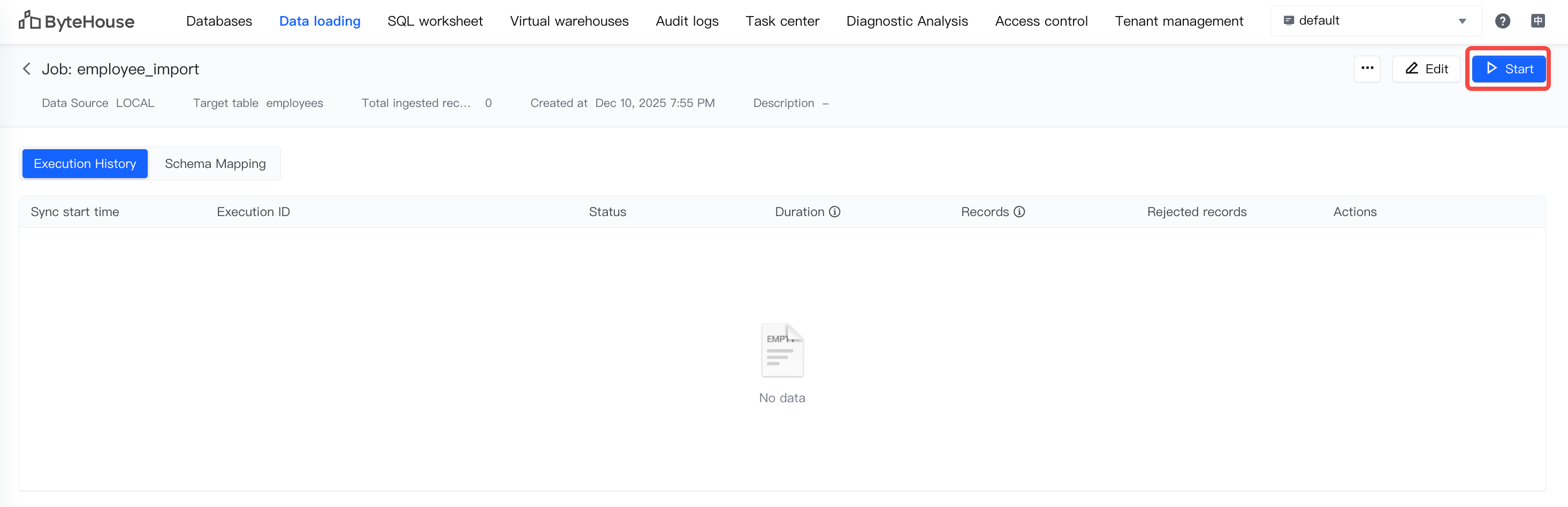Screen dimensions: 1568x507
Task: Go back using the left arrow
Action: click(x=27, y=69)
